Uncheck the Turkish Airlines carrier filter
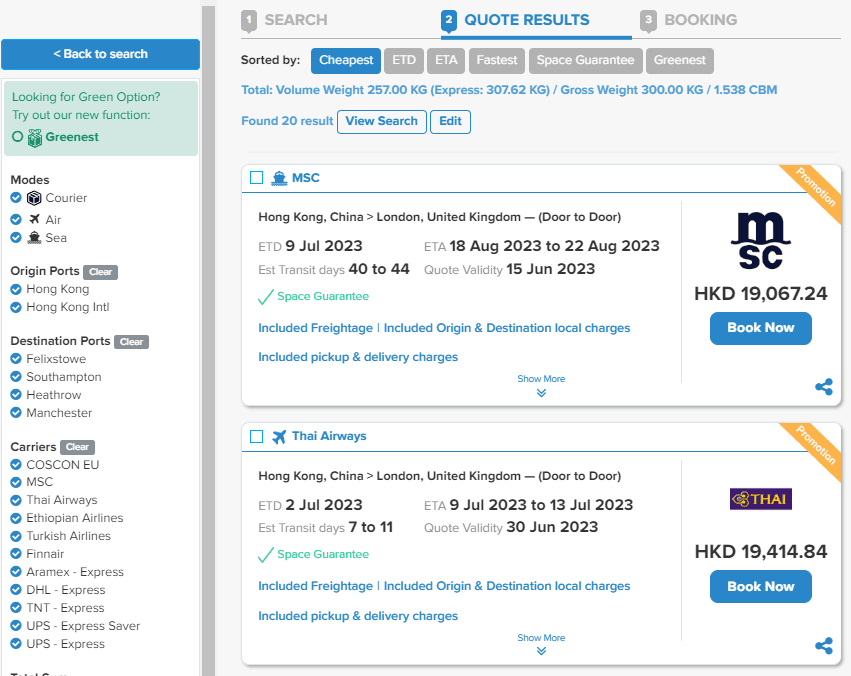Screen dimensions: 851x676 click(16, 536)
